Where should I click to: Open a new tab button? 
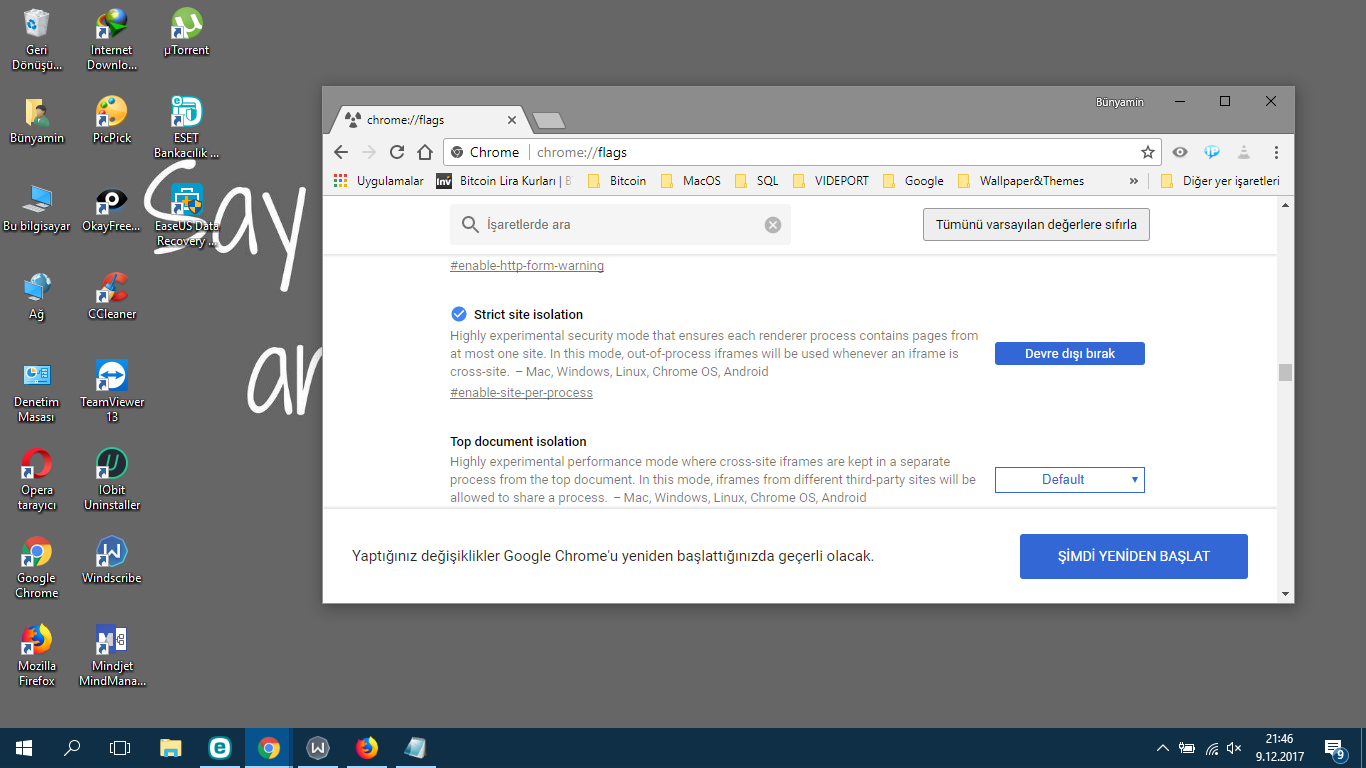(549, 121)
